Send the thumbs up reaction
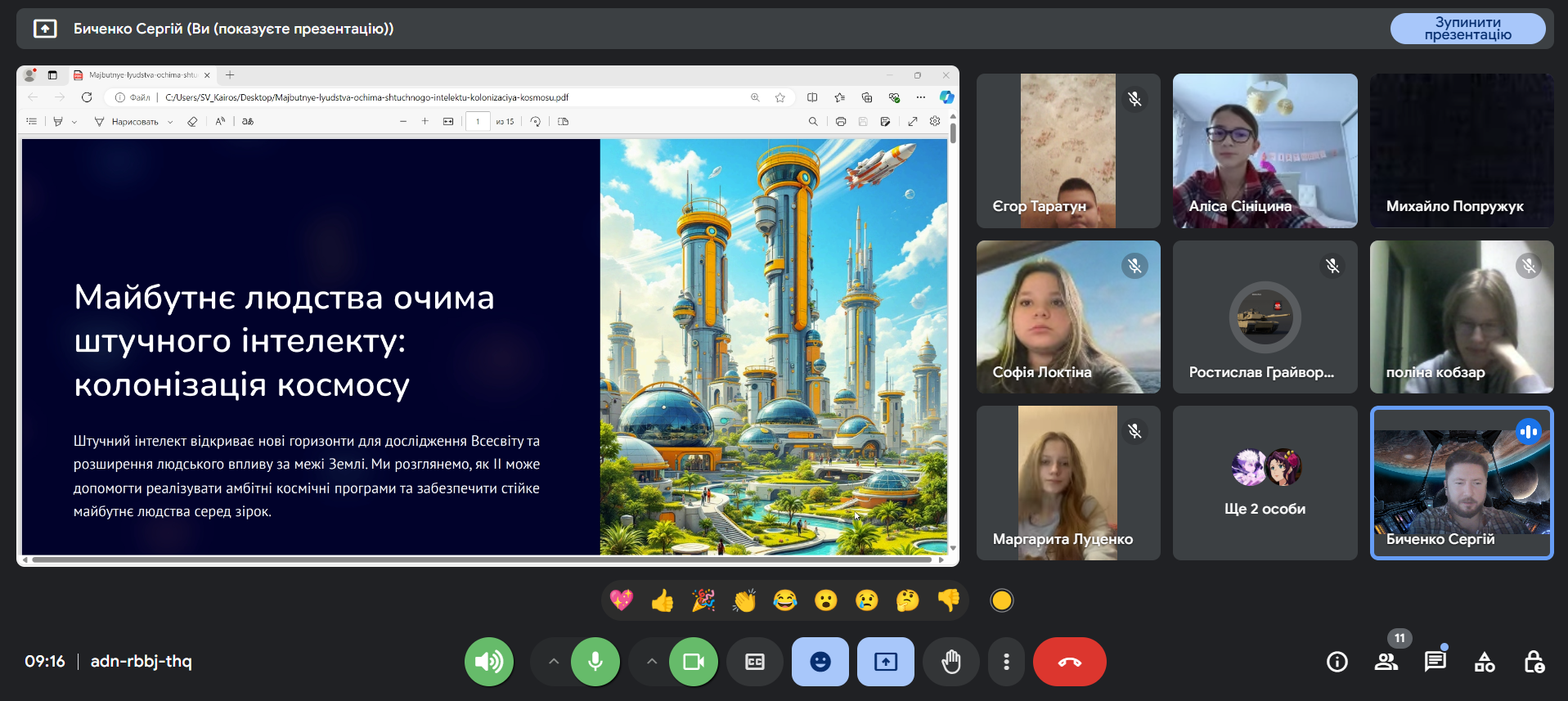Image resolution: width=1568 pixels, height=701 pixels. tap(663, 601)
